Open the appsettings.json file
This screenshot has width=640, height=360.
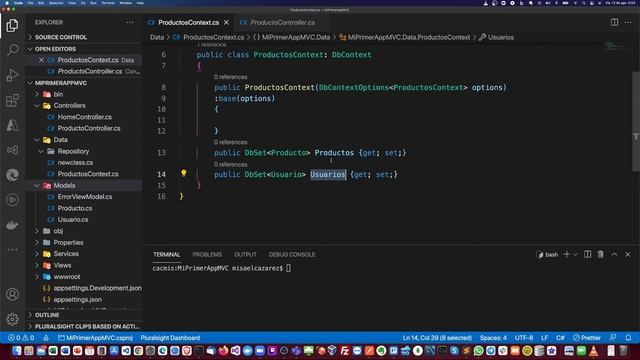78,300
